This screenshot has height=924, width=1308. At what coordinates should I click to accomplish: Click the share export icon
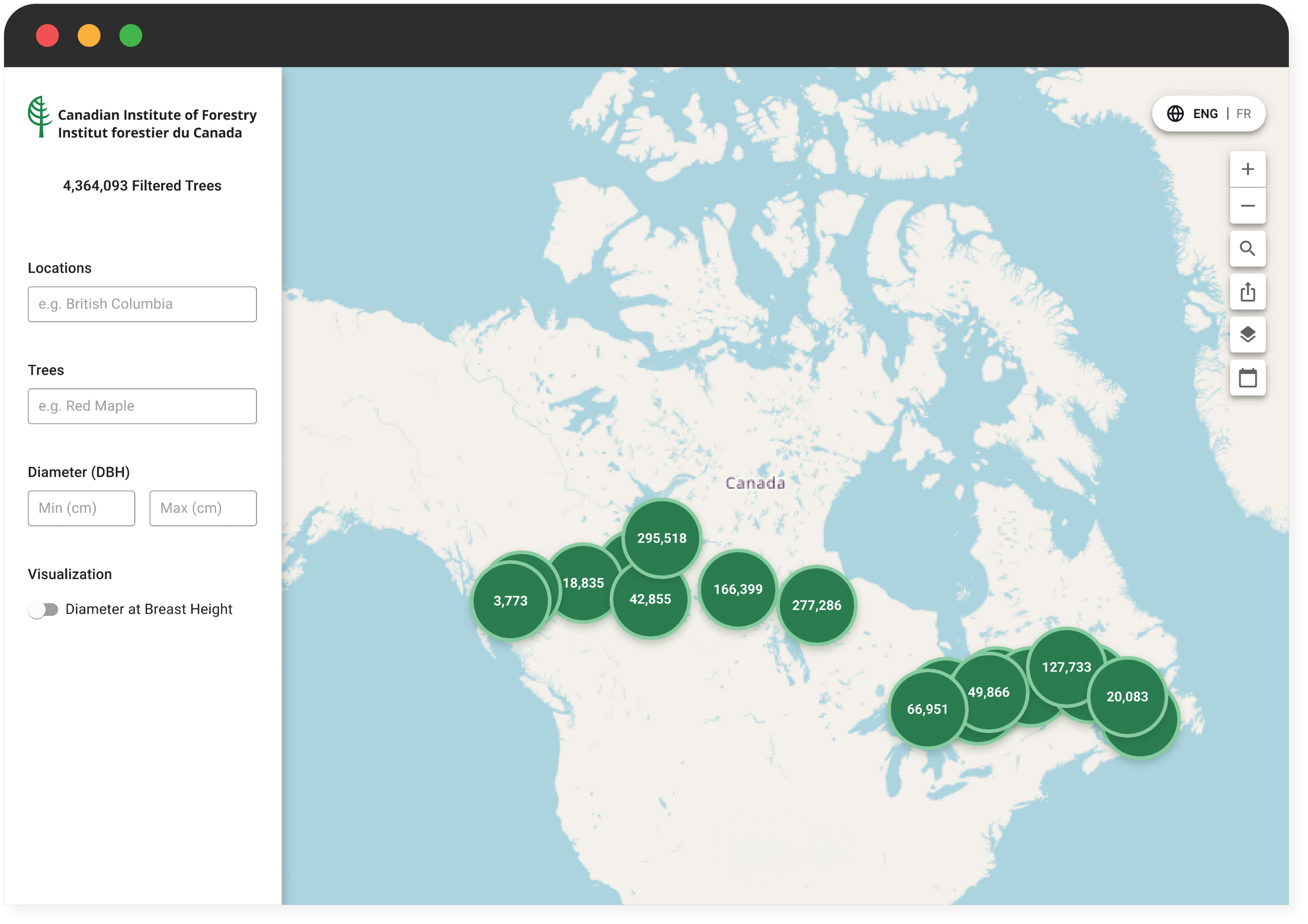[1247, 292]
